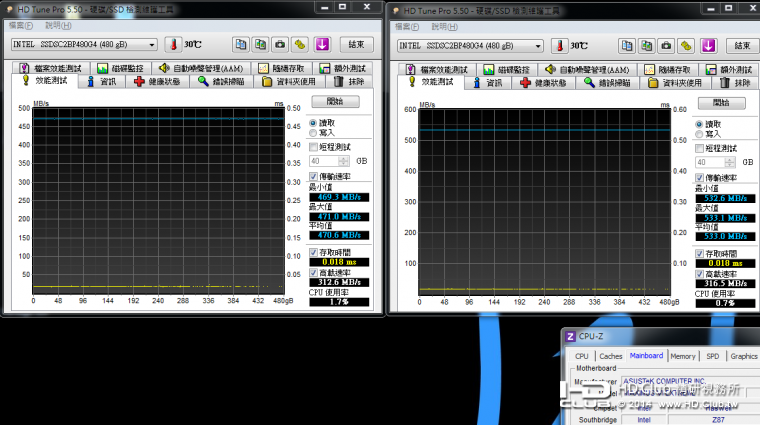This screenshot has height=425, width=760.
Task: Toggle 高載速率 checkbox in right window
Action: [x=699, y=274]
